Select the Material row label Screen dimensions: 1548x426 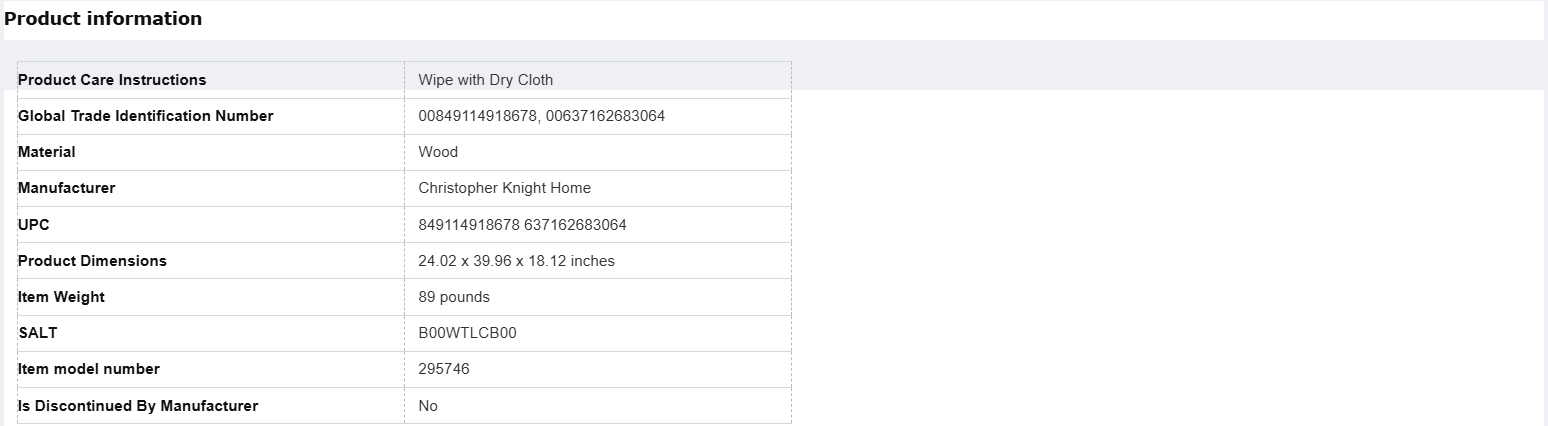tap(47, 152)
